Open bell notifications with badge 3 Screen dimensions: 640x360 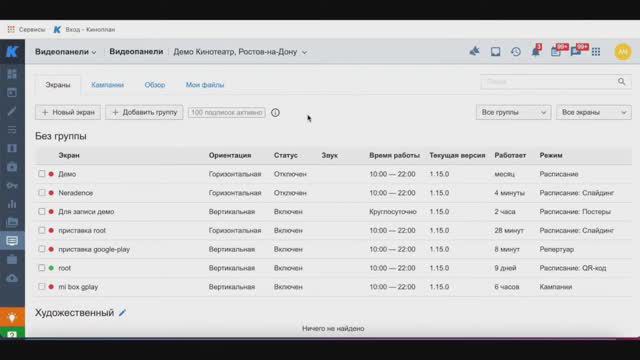536,51
